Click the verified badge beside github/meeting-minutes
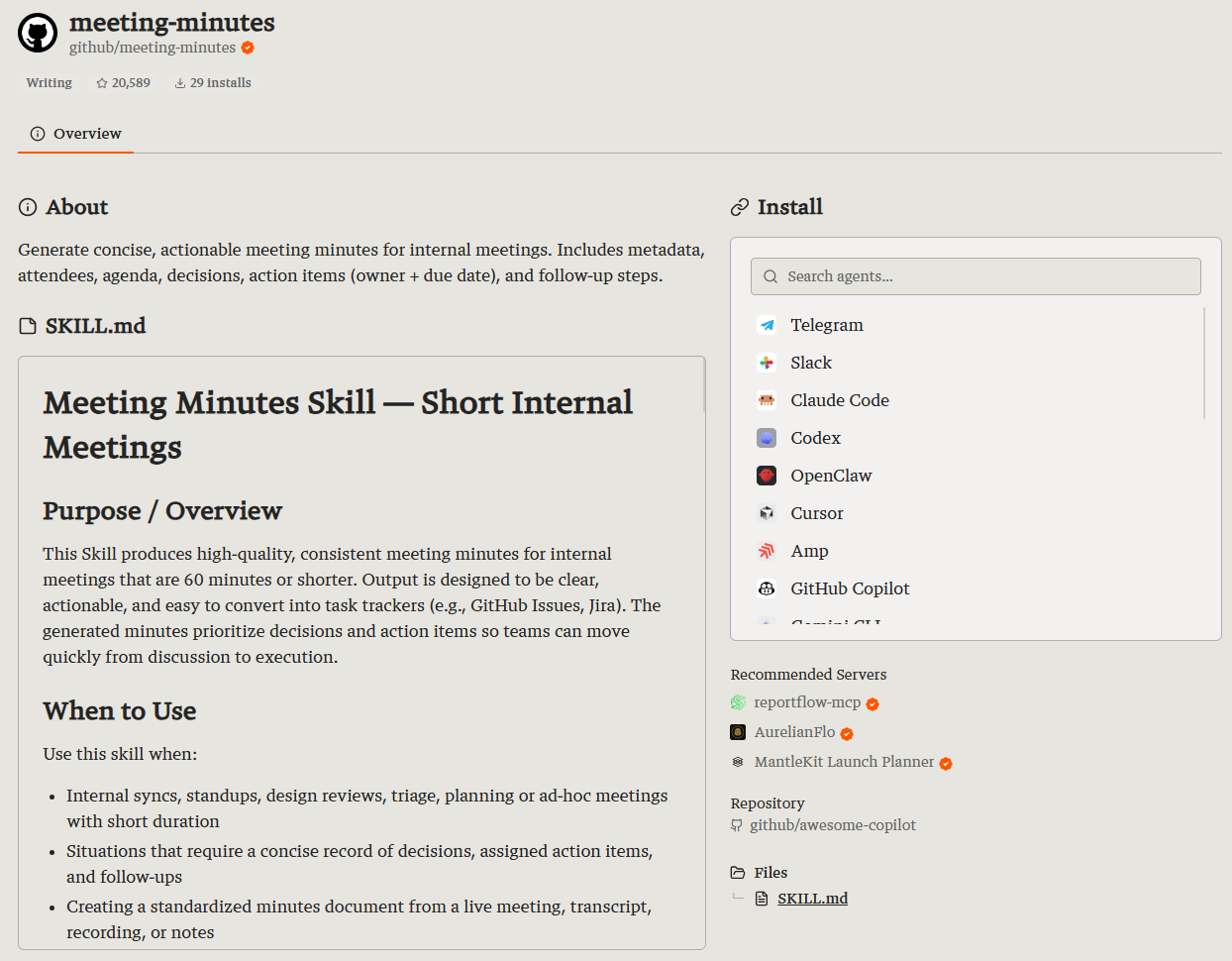Image resolution: width=1232 pixels, height=961 pixels. [248, 48]
